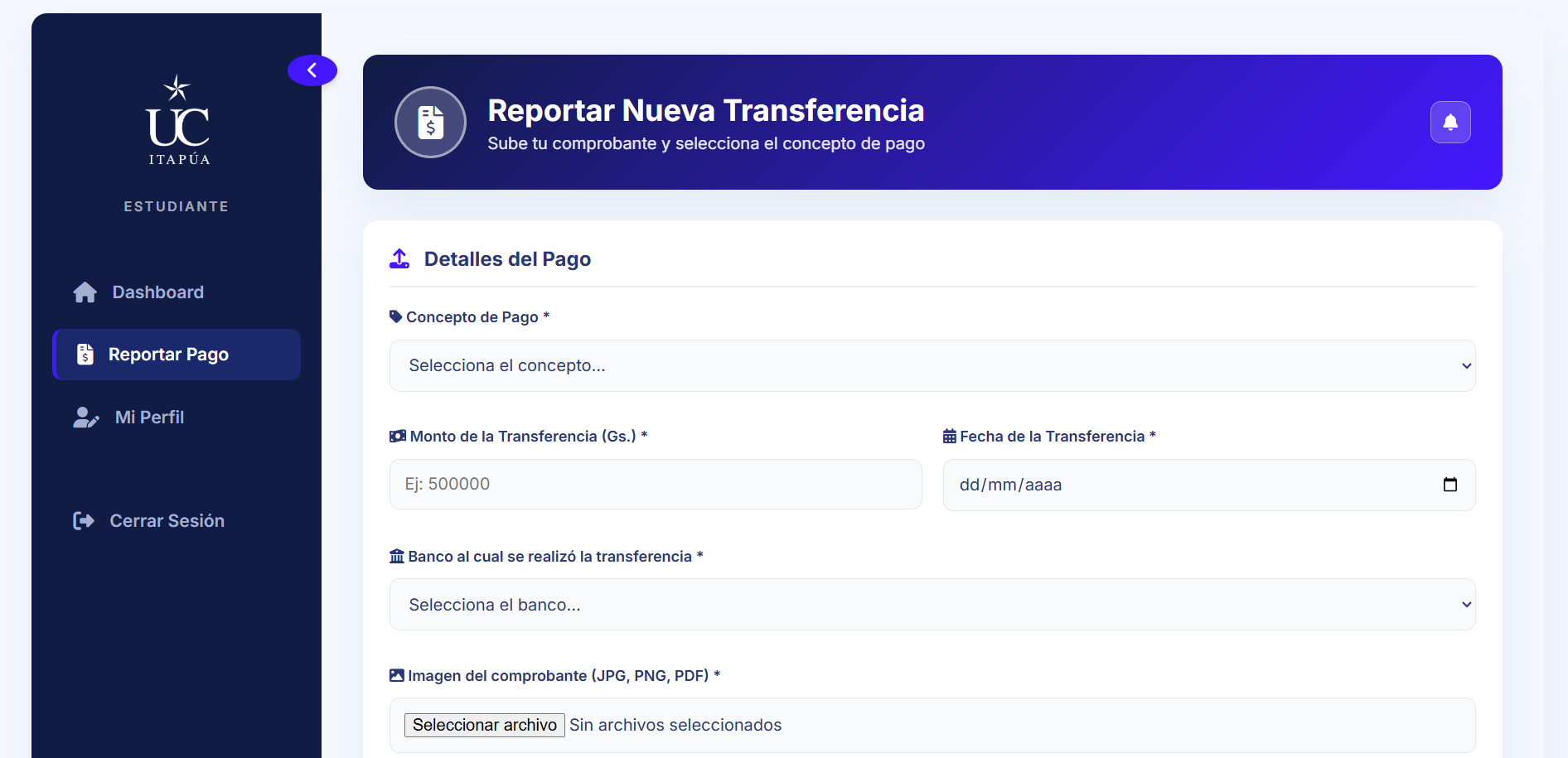1568x758 pixels.
Task: Click the logout icon next to Cerrar Sesión
Action: (x=85, y=520)
